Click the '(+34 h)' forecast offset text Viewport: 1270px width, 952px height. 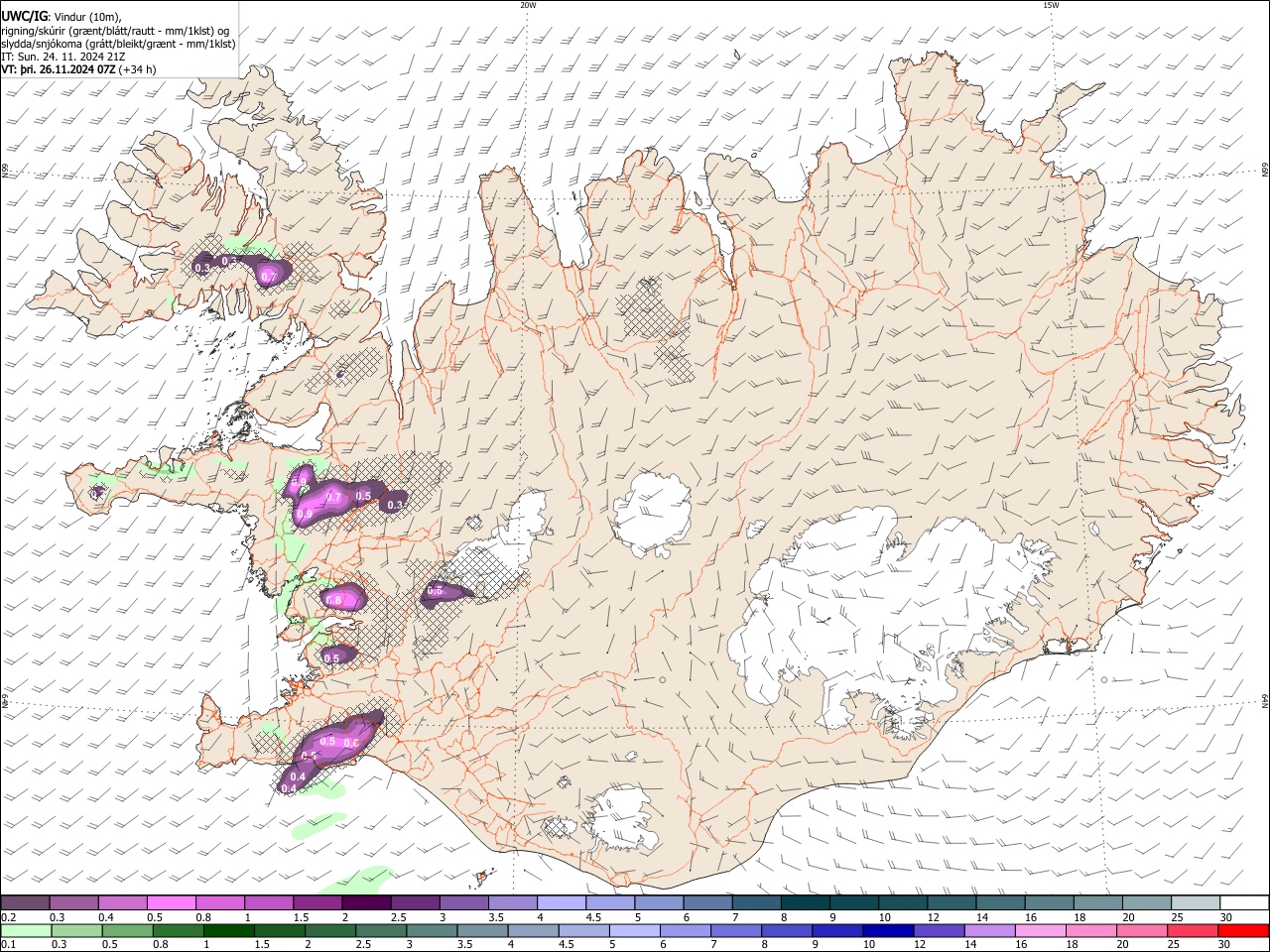[x=137, y=70]
